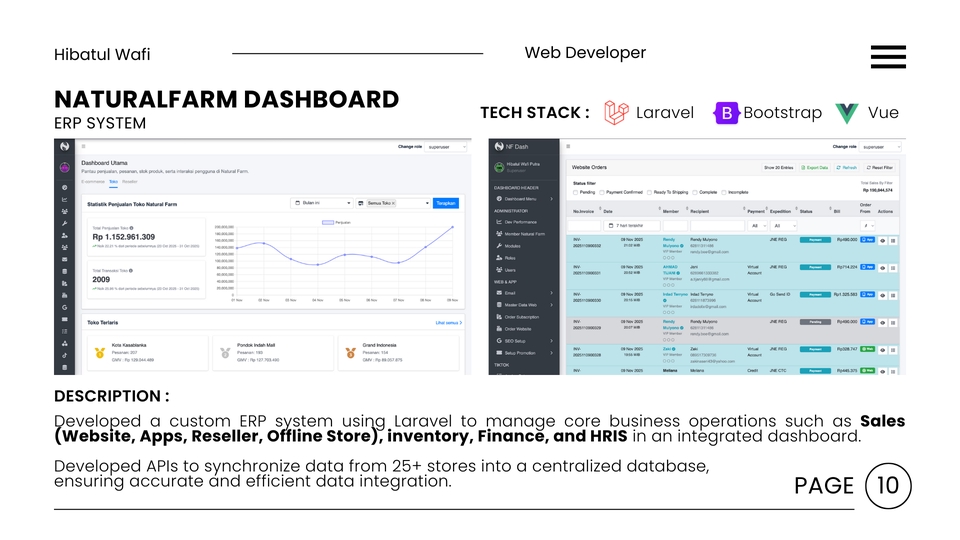Click the gold medal icon for Kota Kasablanka
Viewport: 960px width, 540px height.
pyautogui.click(x=99, y=352)
